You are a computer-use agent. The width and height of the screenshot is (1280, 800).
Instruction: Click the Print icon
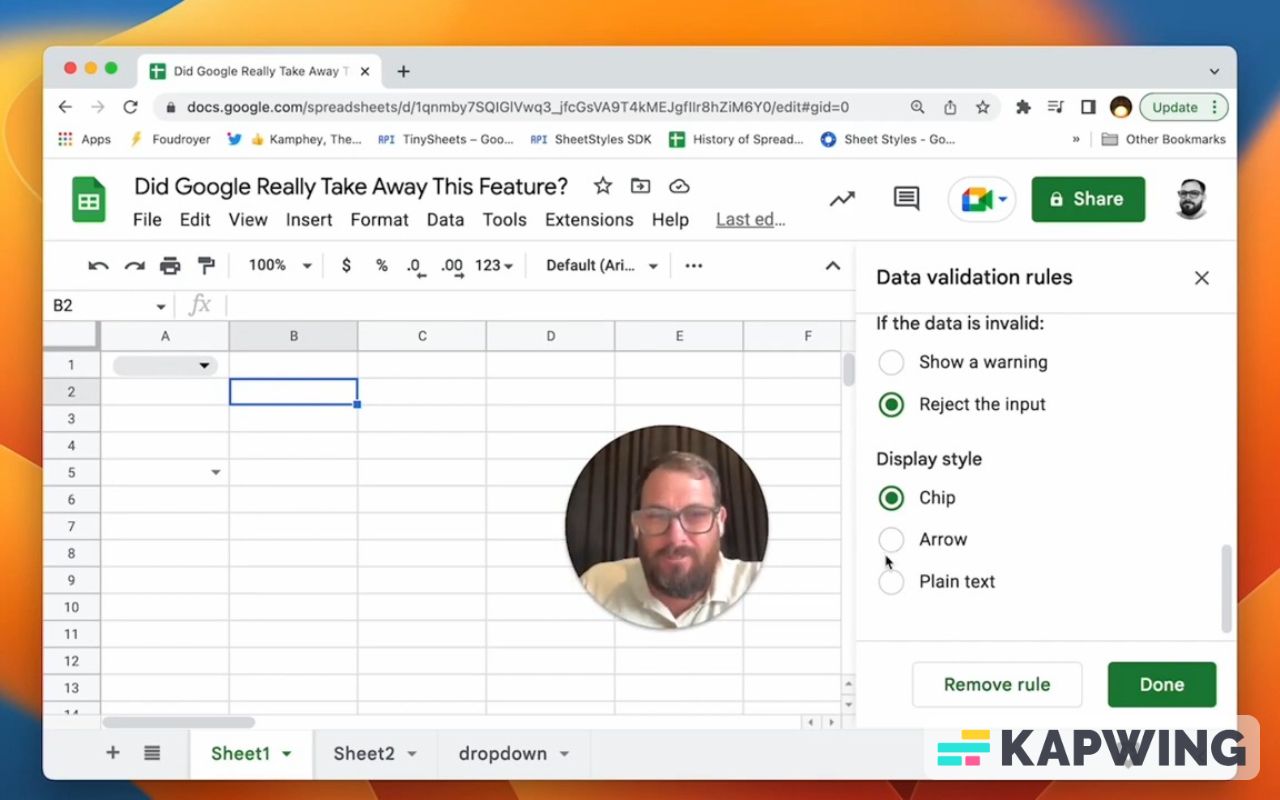170,266
